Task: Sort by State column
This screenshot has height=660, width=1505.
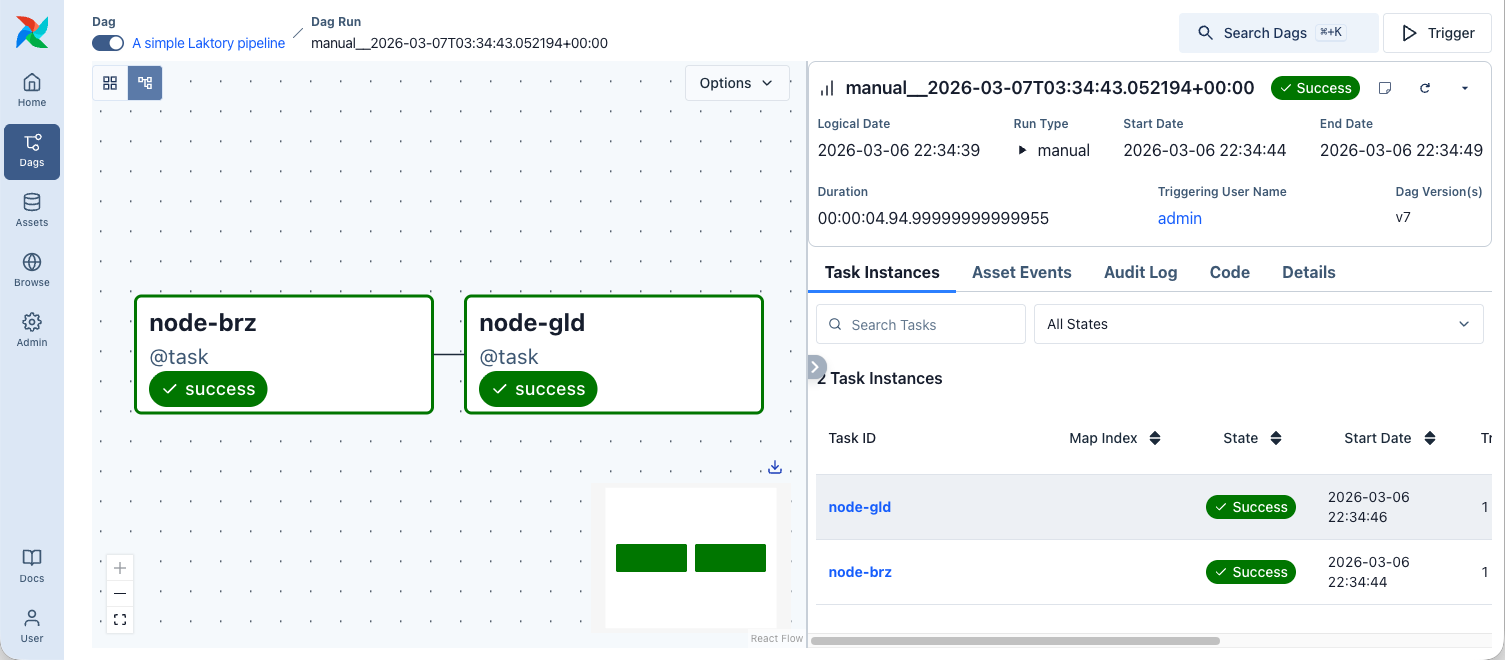Action: [1275, 438]
